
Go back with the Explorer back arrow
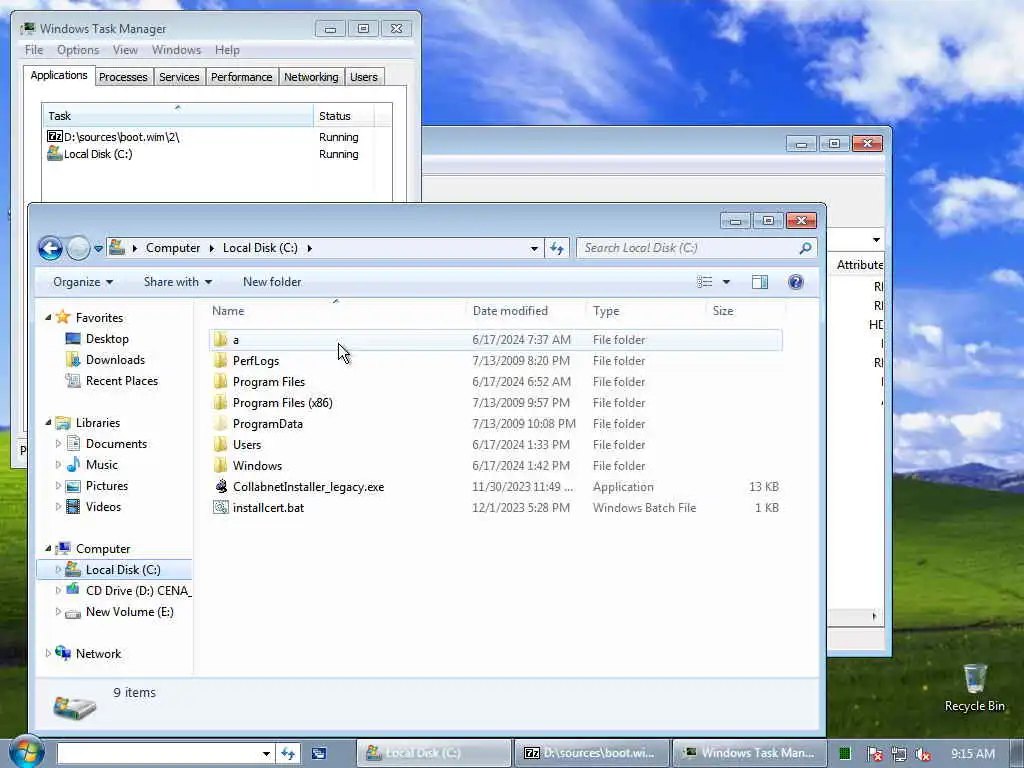point(50,248)
